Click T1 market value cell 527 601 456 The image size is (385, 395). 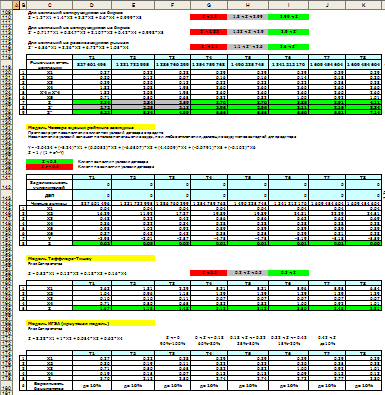pos(92,64)
